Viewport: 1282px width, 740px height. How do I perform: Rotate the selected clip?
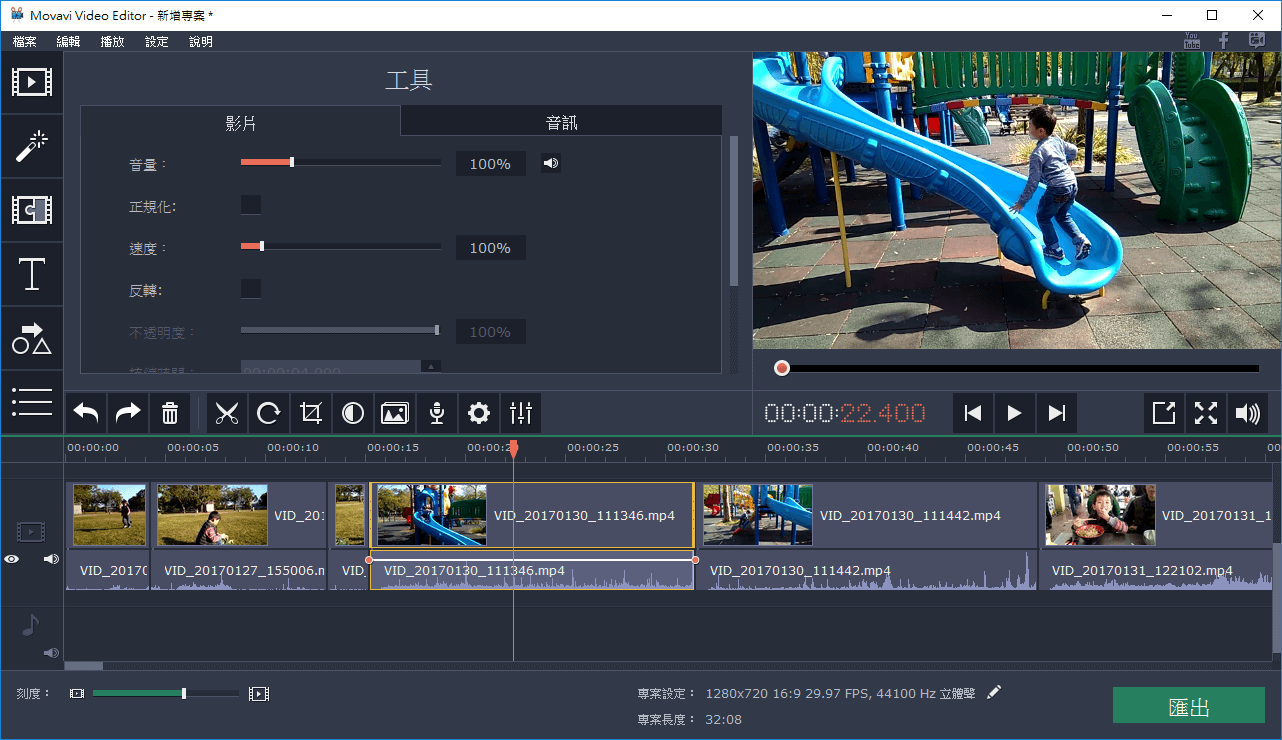pos(269,413)
